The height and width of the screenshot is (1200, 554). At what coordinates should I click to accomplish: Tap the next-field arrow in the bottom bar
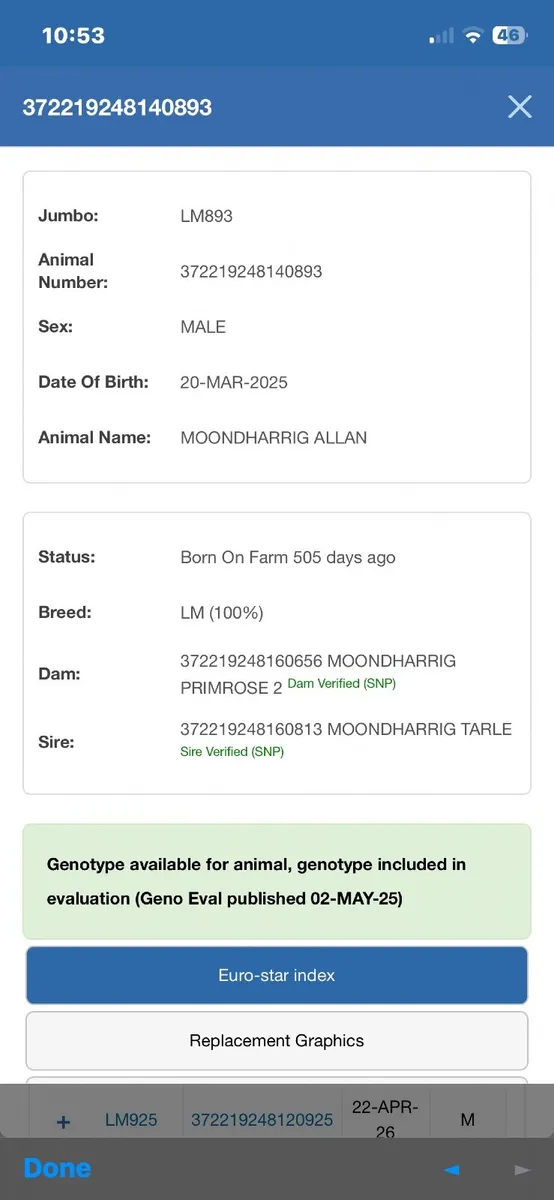coord(521,1169)
